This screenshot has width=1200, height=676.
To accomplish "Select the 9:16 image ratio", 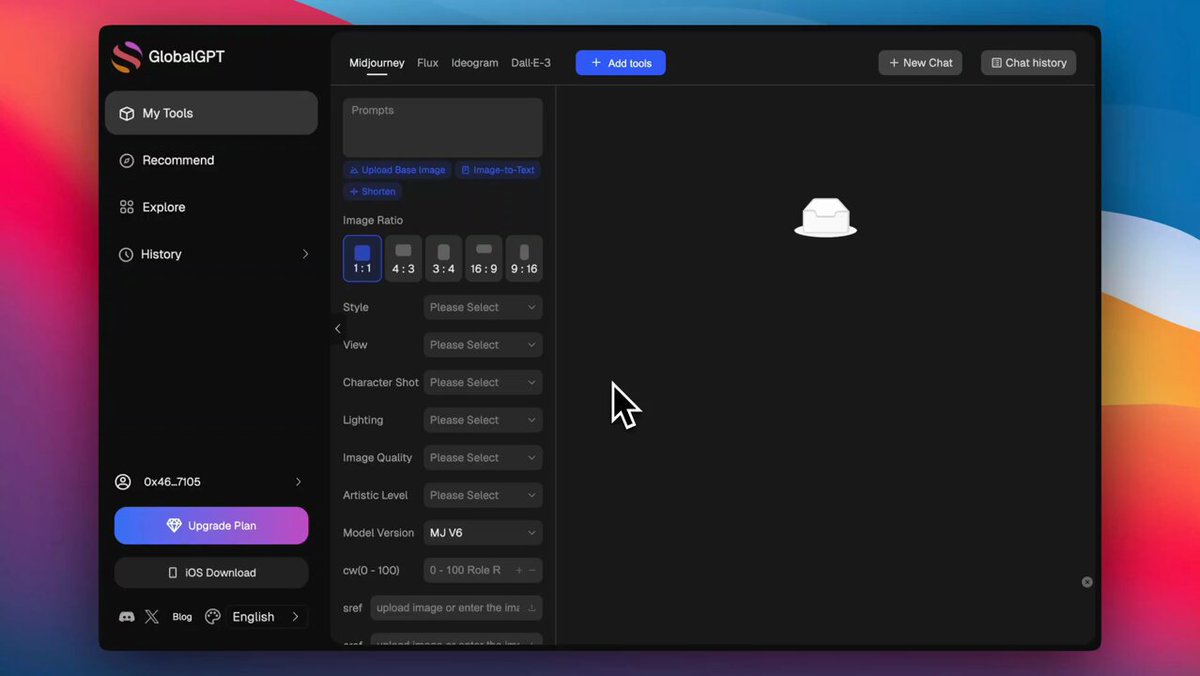I will coord(524,258).
